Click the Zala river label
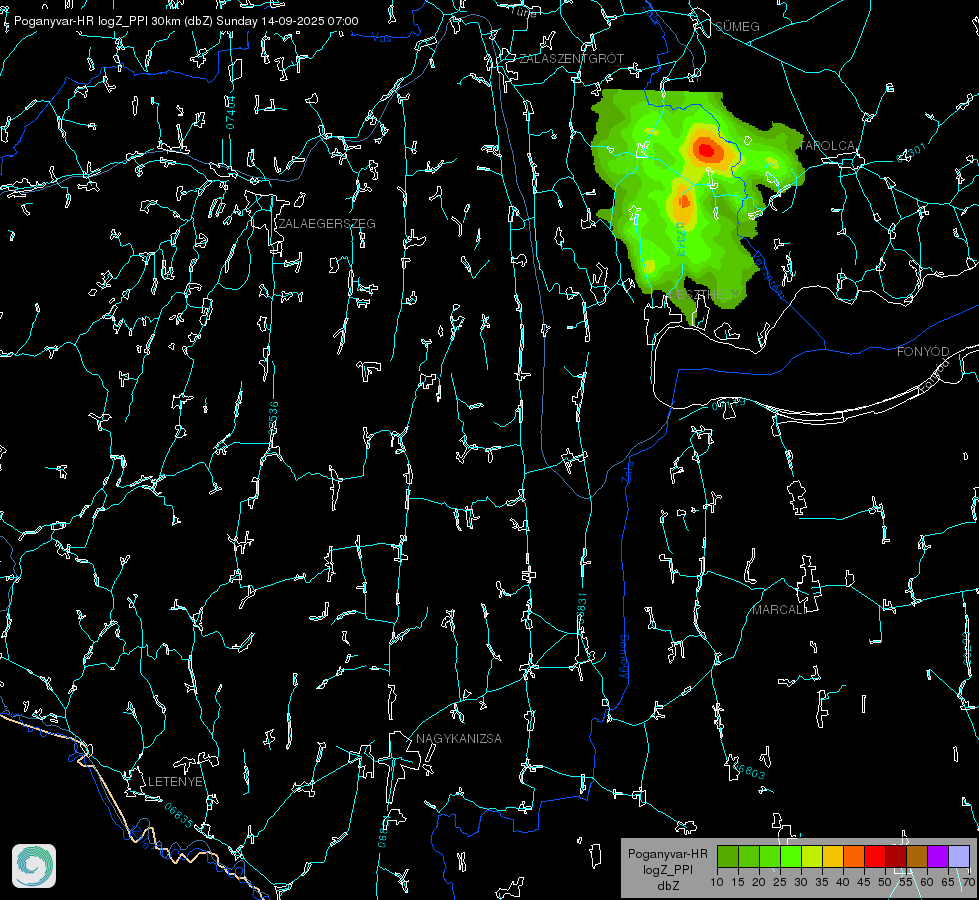979x900 pixels. [627, 470]
